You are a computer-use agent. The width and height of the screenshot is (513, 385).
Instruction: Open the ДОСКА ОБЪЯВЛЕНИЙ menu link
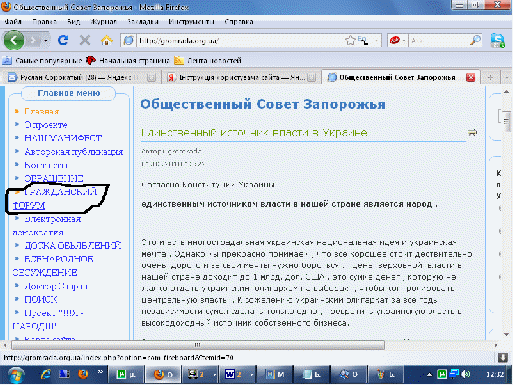(73, 246)
